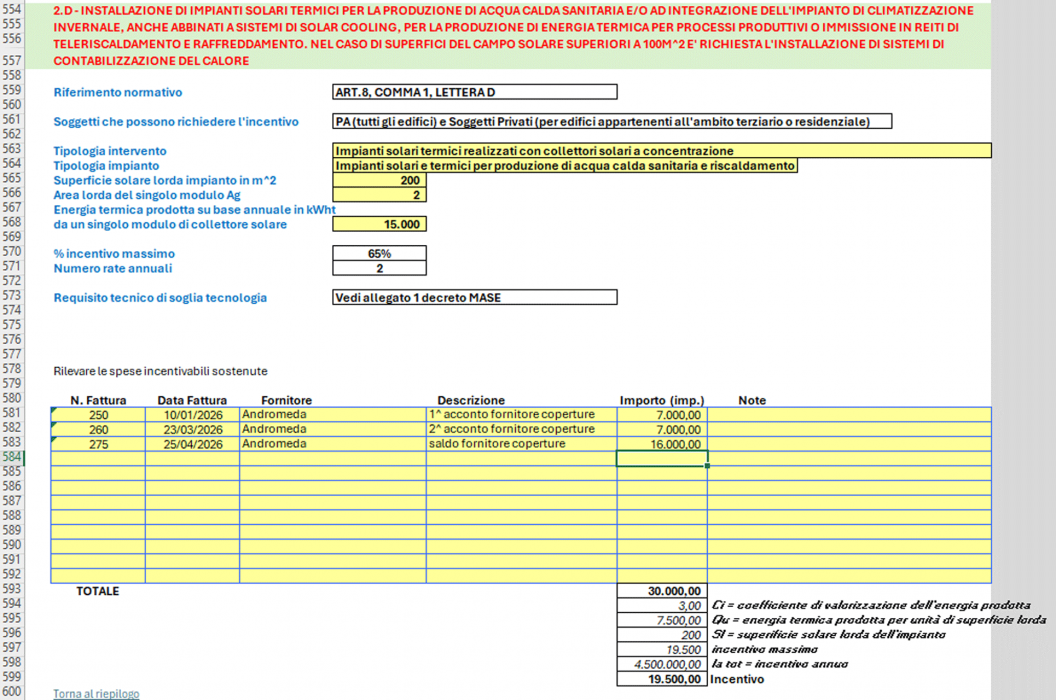Click the total amount cell 30.000,00
This screenshot has width=1056, height=700.
(662, 591)
